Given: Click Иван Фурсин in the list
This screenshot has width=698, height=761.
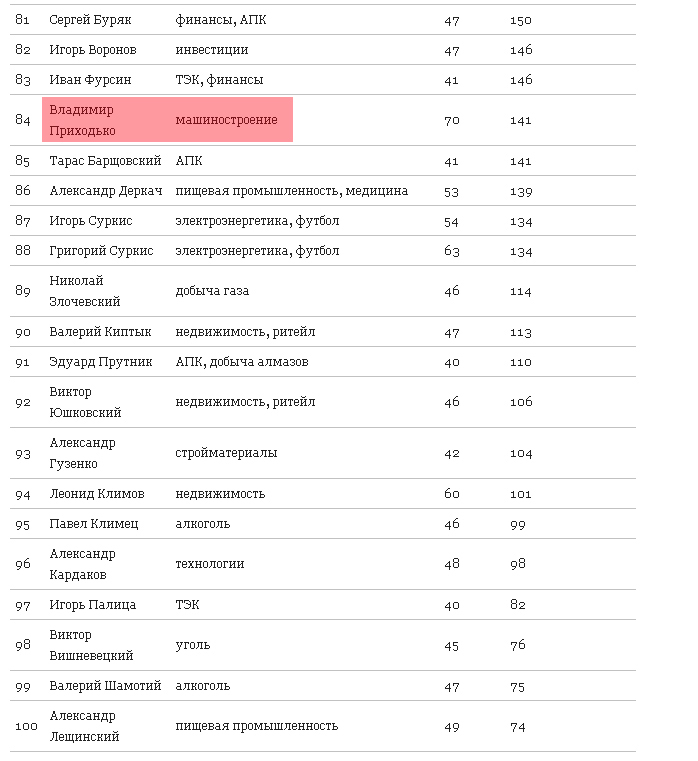Looking at the screenshot, I should [89, 80].
